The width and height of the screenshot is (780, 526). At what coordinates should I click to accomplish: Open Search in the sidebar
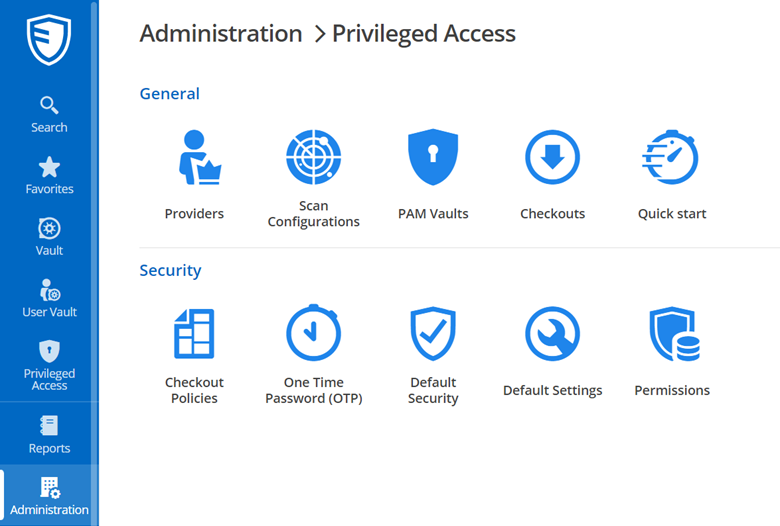coord(49,114)
